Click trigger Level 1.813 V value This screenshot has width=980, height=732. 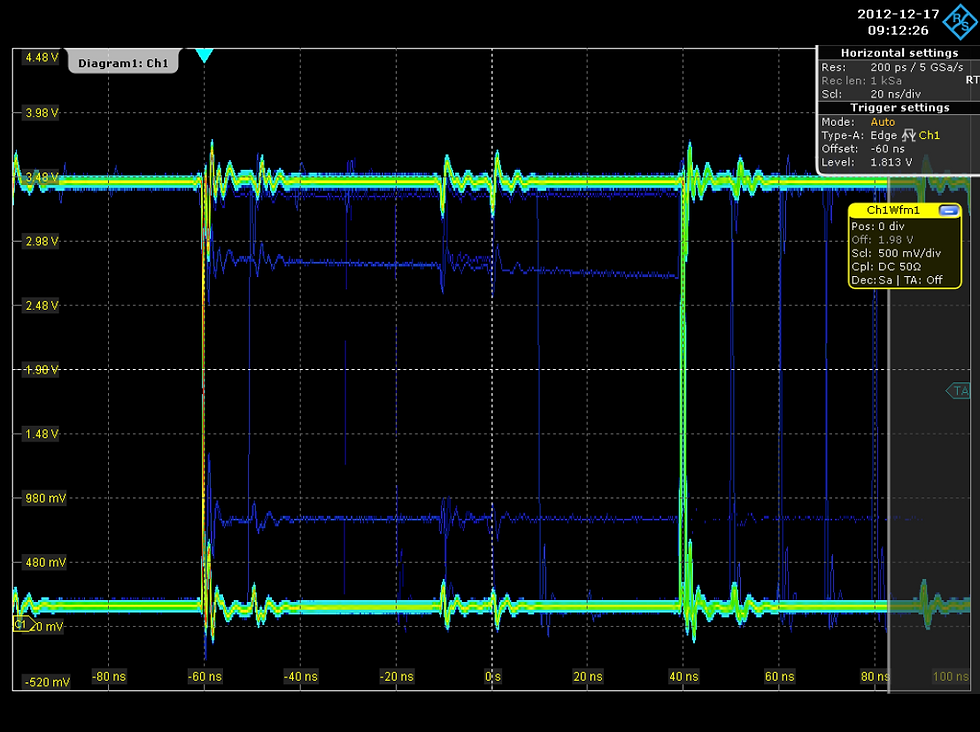[x=891, y=162]
